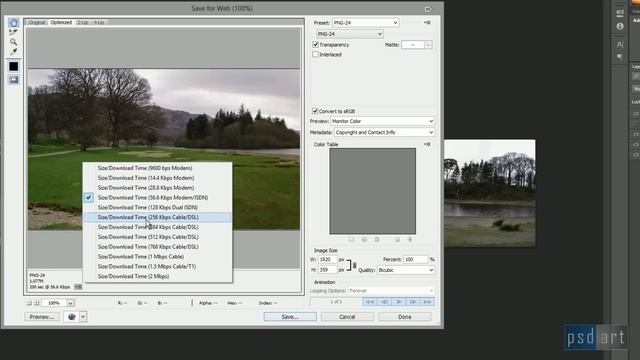The width and height of the screenshot is (640, 360).
Task: Choose 512 Kbps Cable/DSL download time
Action: [x=158, y=237]
